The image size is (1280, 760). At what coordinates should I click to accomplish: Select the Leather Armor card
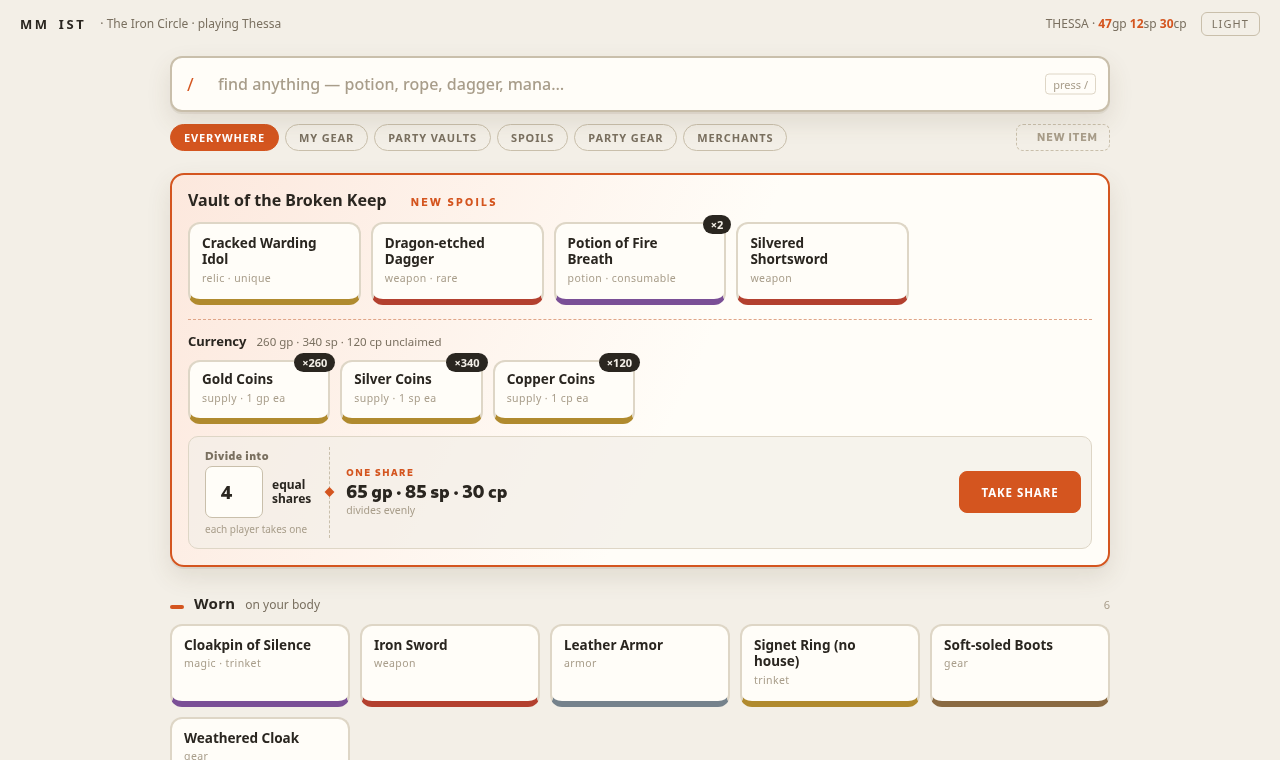tap(640, 665)
